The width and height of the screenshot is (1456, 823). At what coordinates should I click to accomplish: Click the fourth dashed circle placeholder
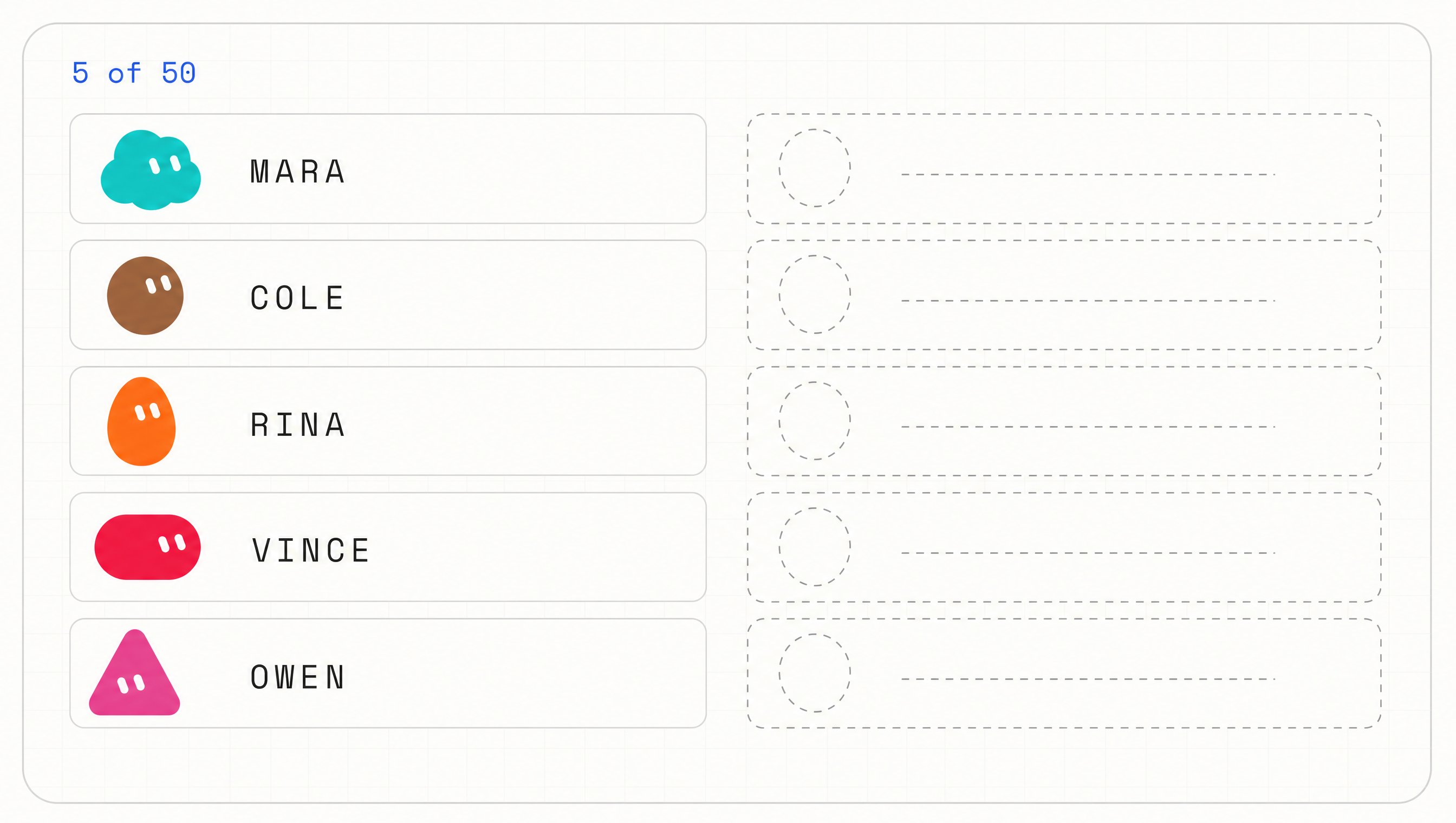point(814,547)
